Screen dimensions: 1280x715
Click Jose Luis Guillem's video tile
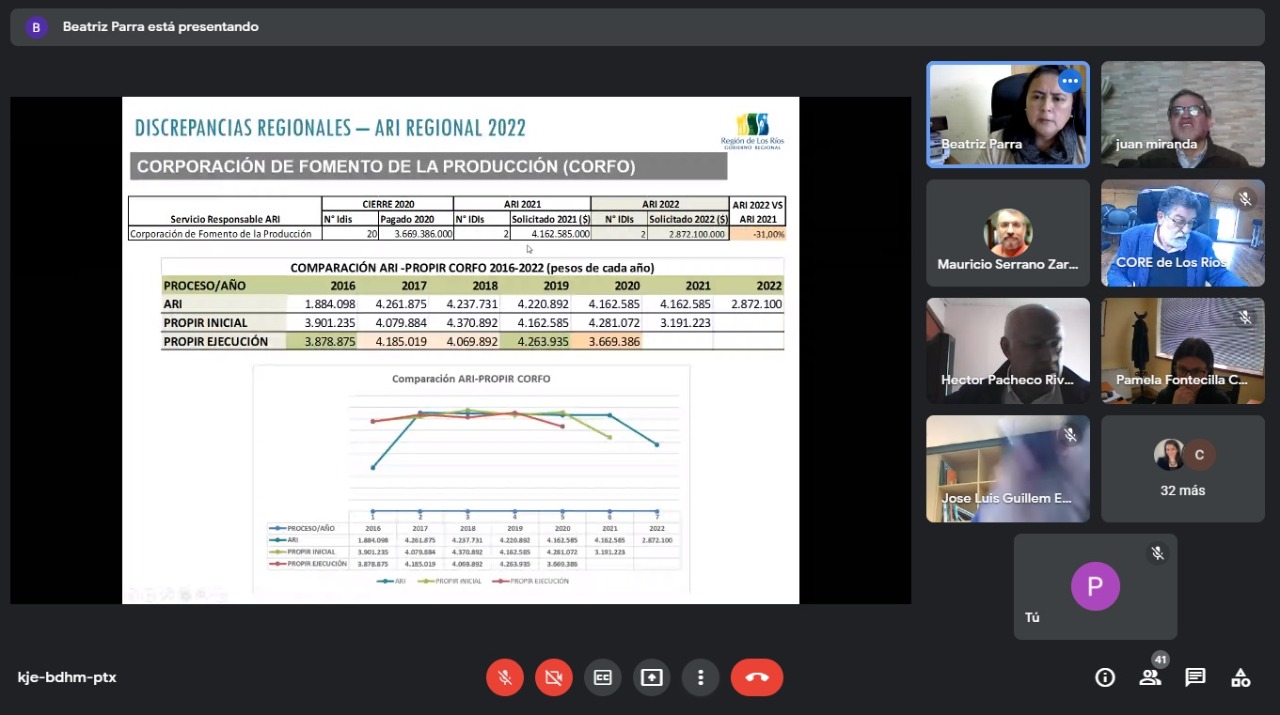click(x=1007, y=469)
